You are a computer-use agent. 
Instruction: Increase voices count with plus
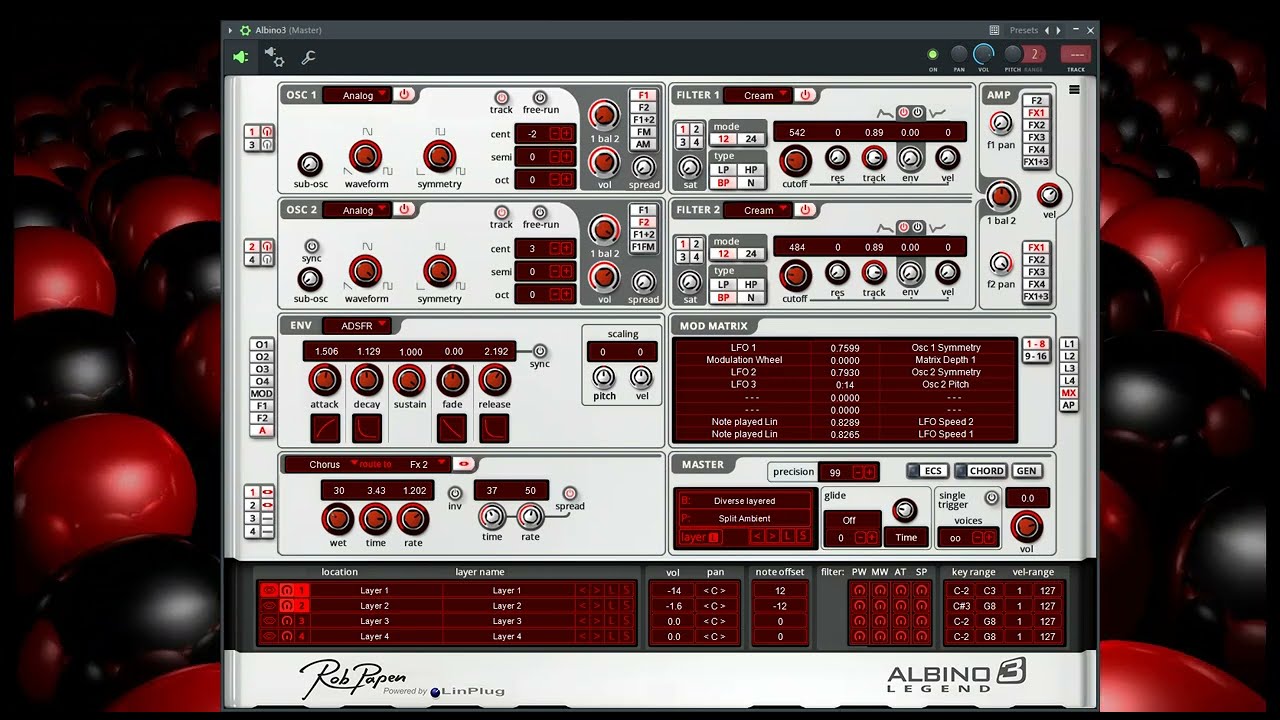[x=989, y=538]
